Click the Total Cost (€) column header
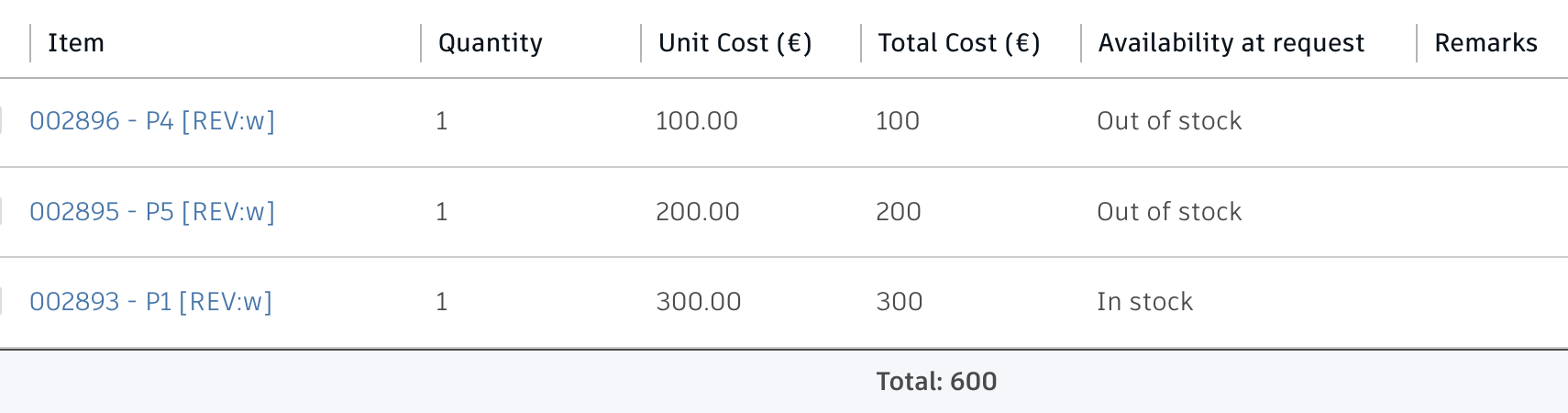Screen dimensions: 1568x413 click(x=959, y=43)
